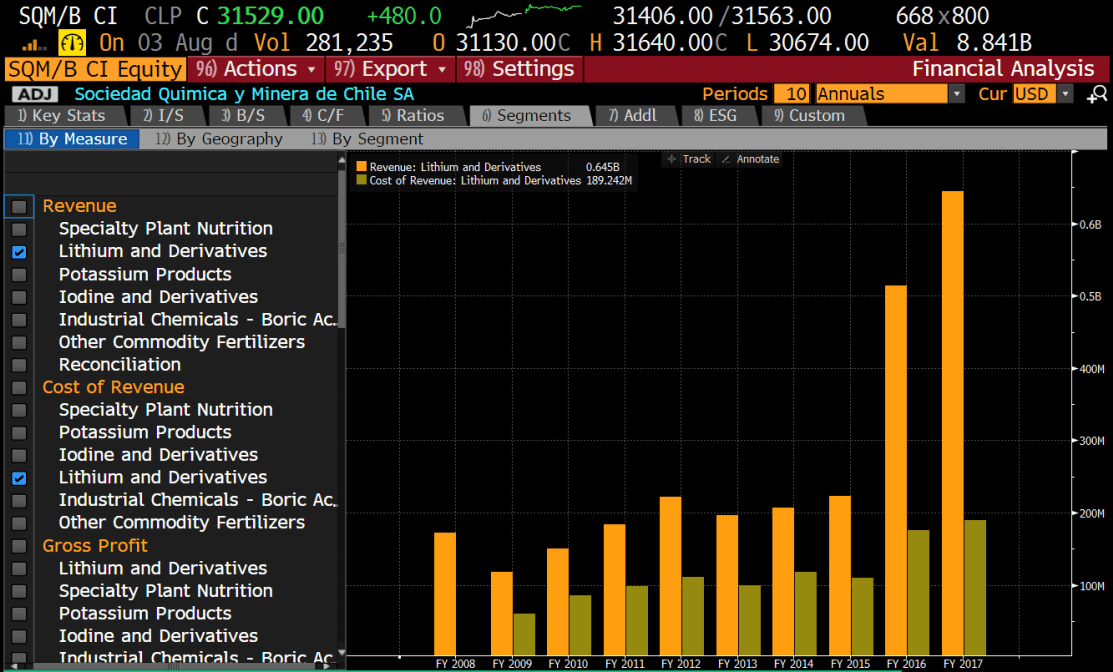Viewport: 1113px width, 672px height.
Task: Switch to the ESG tab
Action: [716, 116]
